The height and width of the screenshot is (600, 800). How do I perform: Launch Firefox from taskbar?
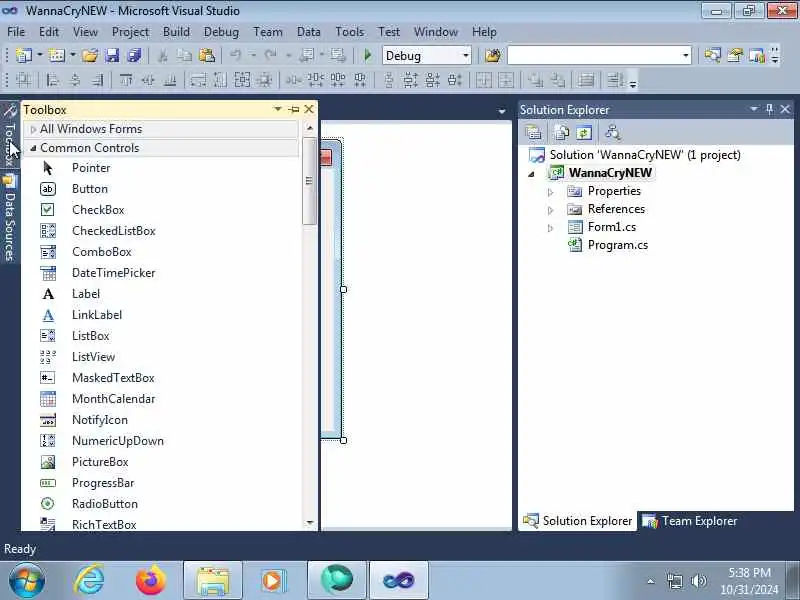pyautogui.click(x=151, y=581)
